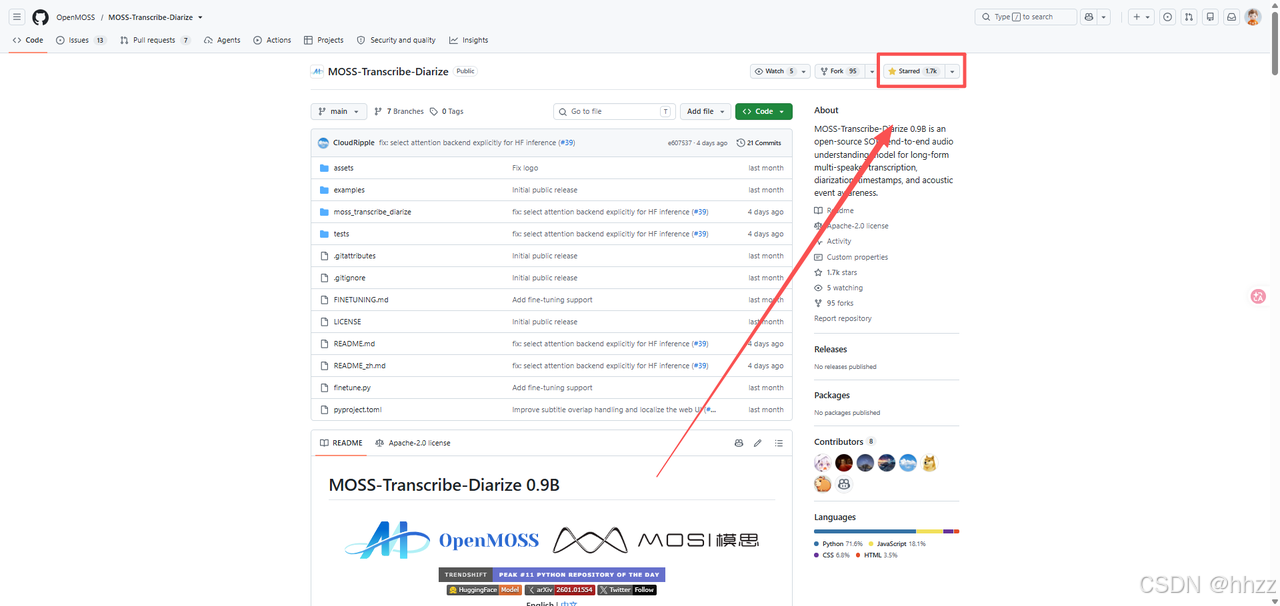Select the README tab

pyautogui.click(x=341, y=443)
